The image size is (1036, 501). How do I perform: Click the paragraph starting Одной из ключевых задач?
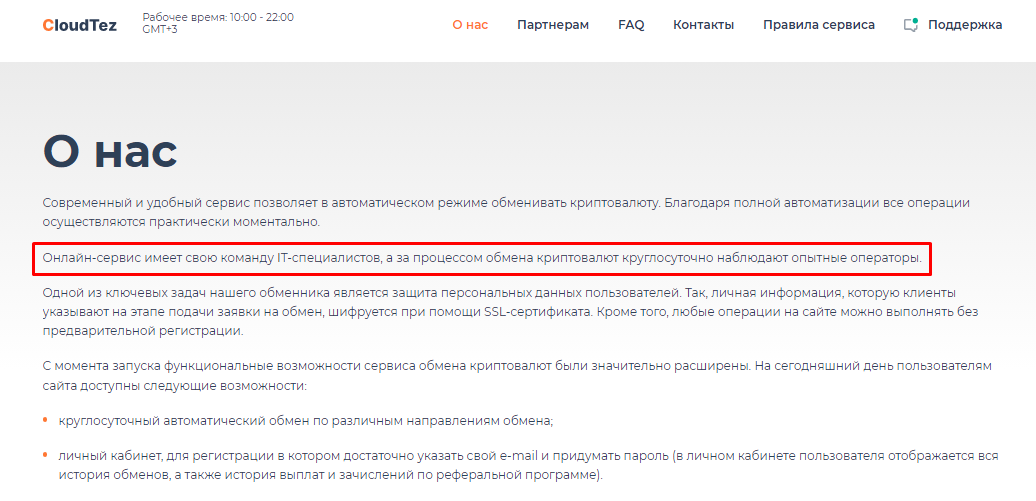(x=510, y=311)
